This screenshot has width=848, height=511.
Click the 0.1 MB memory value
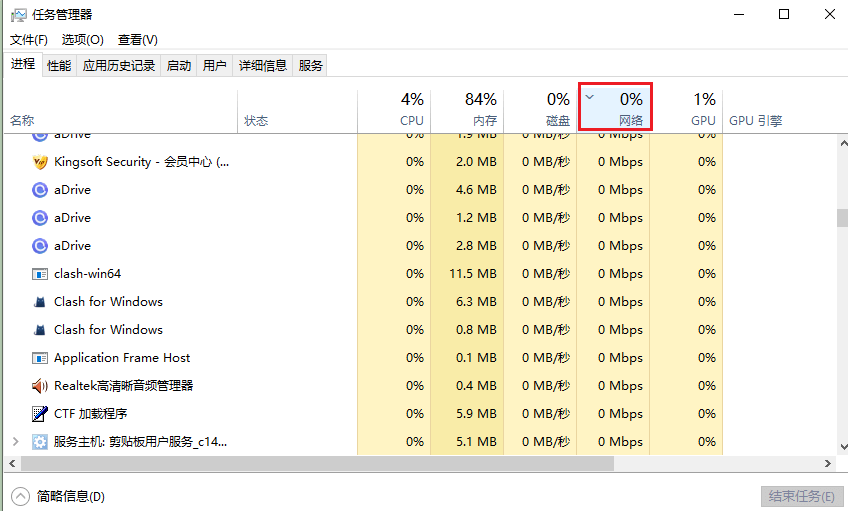coord(476,357)
